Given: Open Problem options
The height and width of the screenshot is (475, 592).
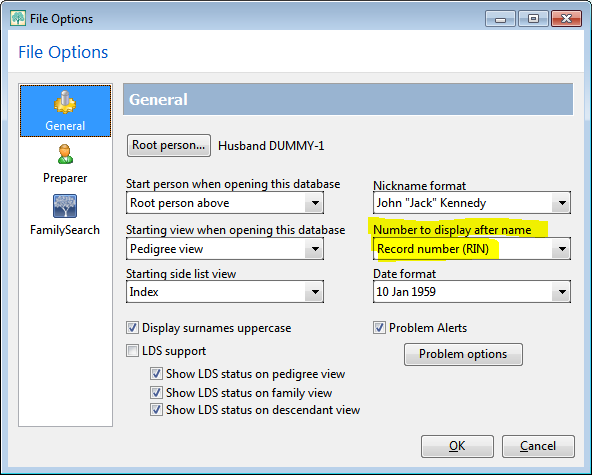Looking at the screenshot, I should coord(463,354).
